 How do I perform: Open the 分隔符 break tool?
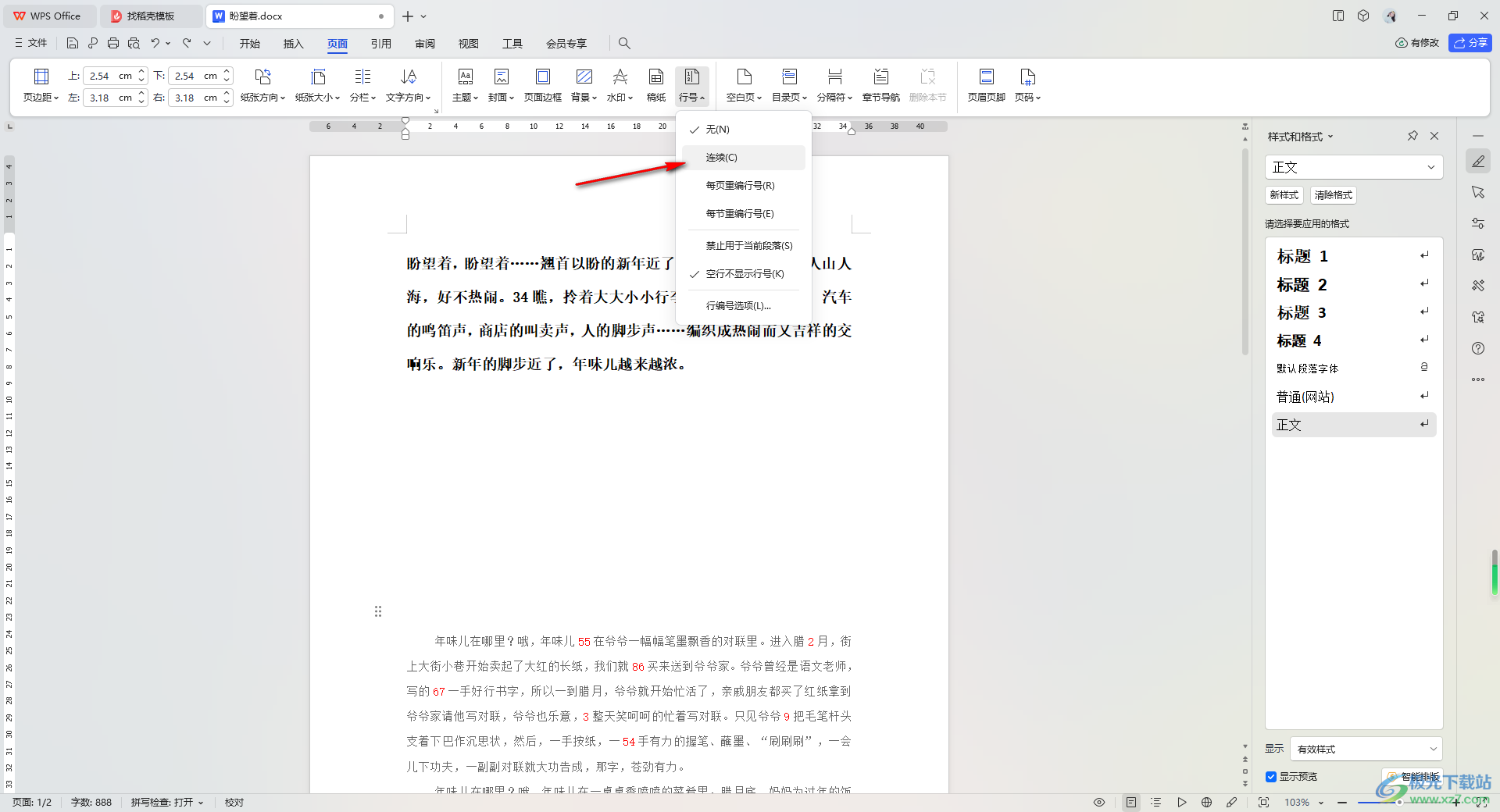(834, 85)
